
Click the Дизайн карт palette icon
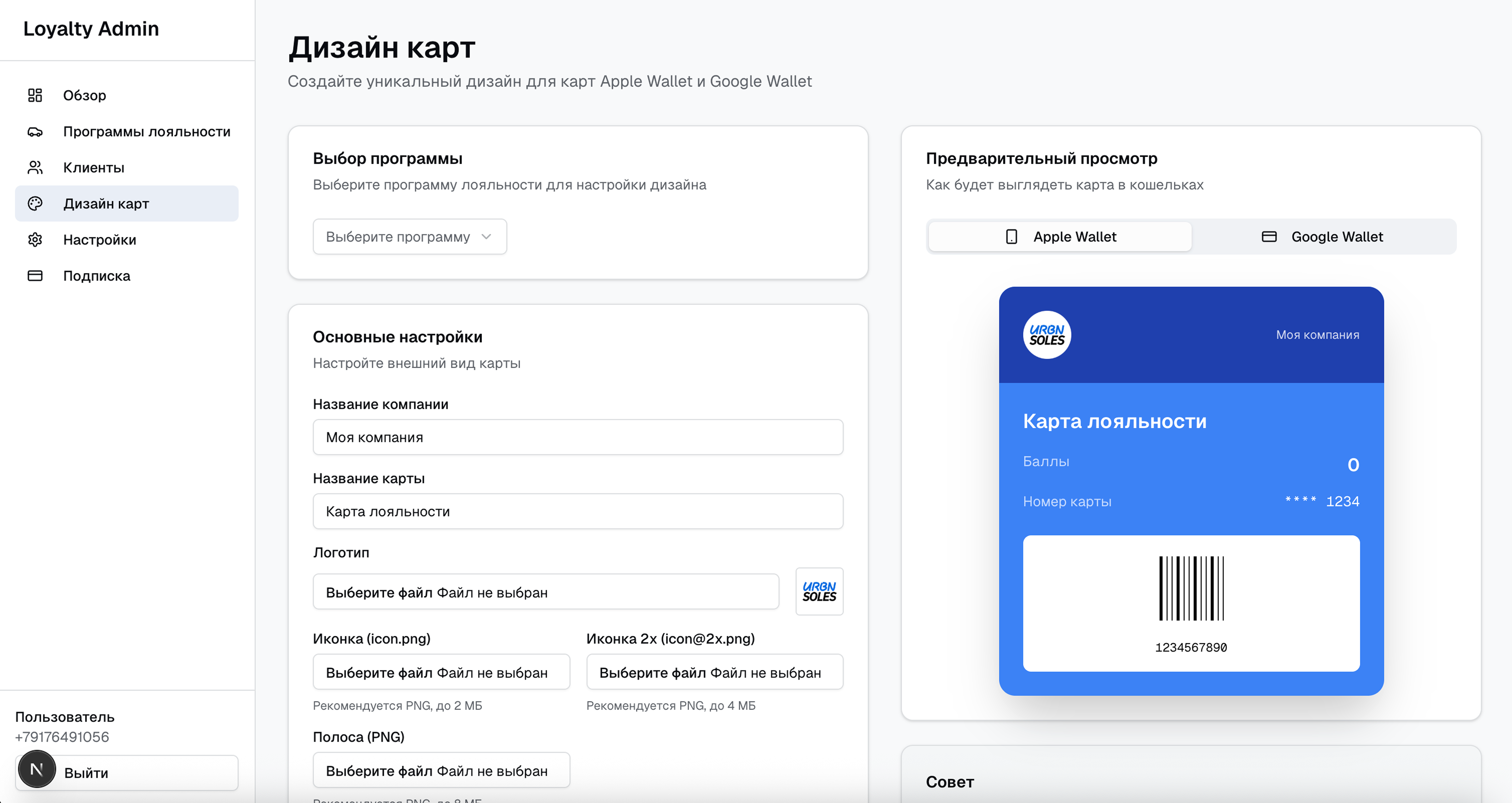point(35,204)
